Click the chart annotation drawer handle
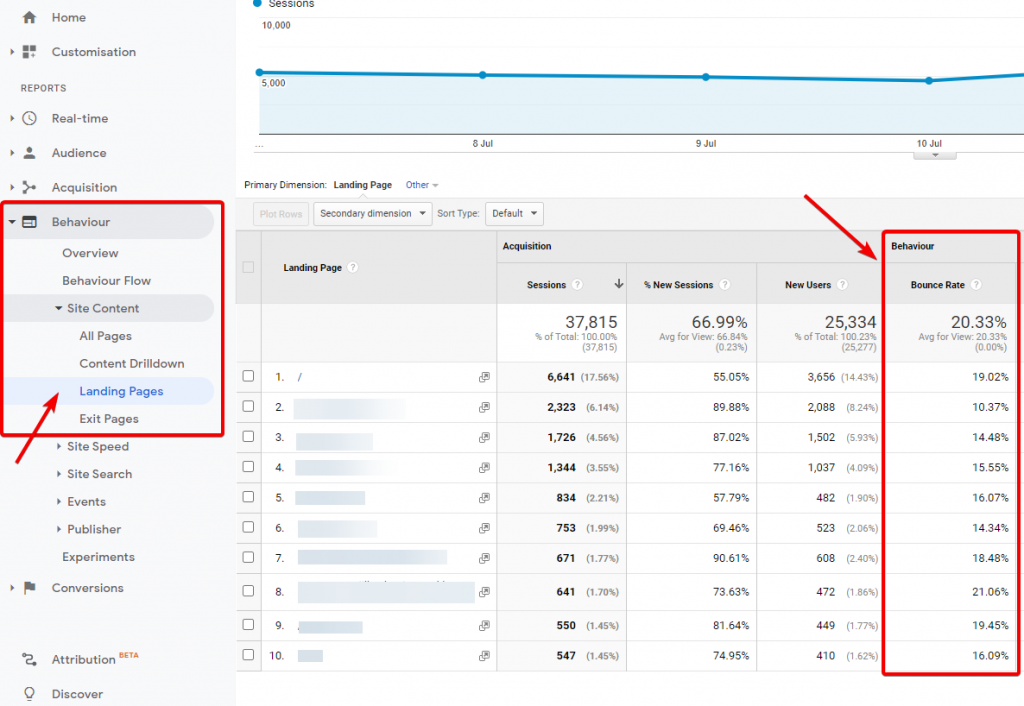 (935, 155)
